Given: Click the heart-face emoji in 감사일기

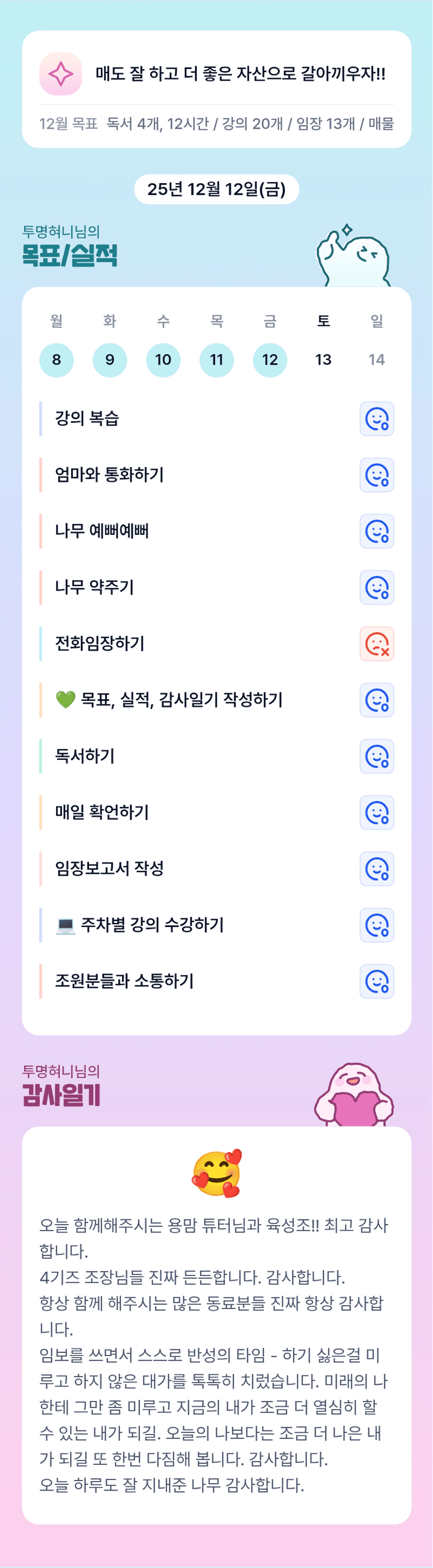Looking at the screenshot, I should (x=217, y=1173).
